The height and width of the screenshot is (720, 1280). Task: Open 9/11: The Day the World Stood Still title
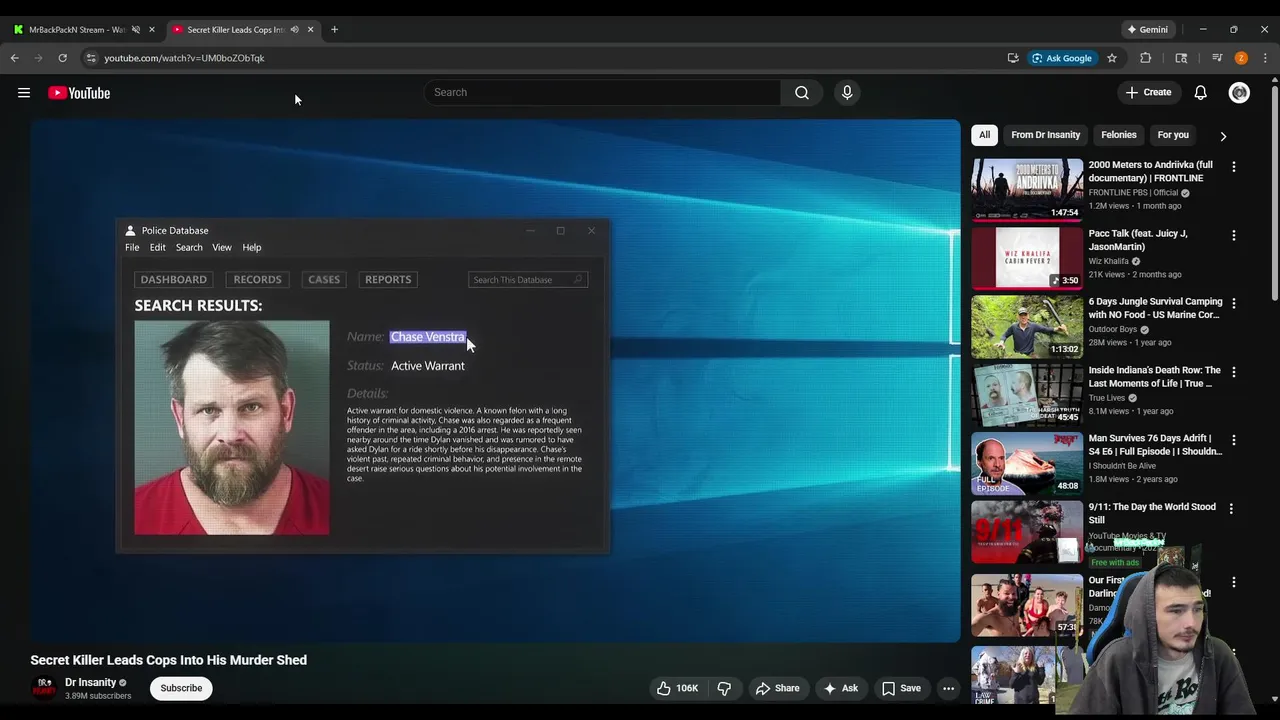click(x=1152, y=513)
